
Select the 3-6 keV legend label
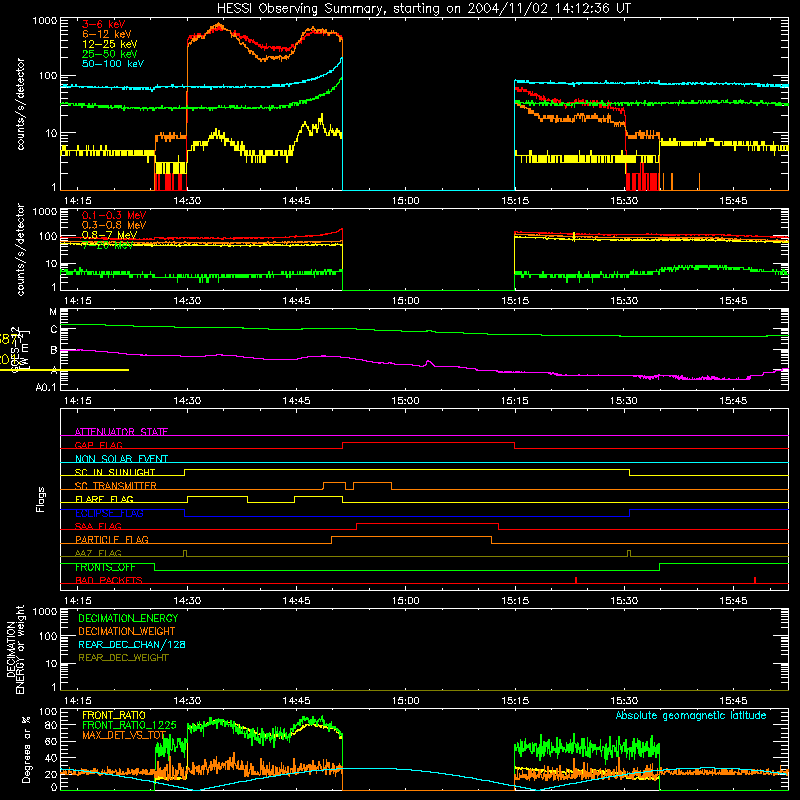coord(104,24)
